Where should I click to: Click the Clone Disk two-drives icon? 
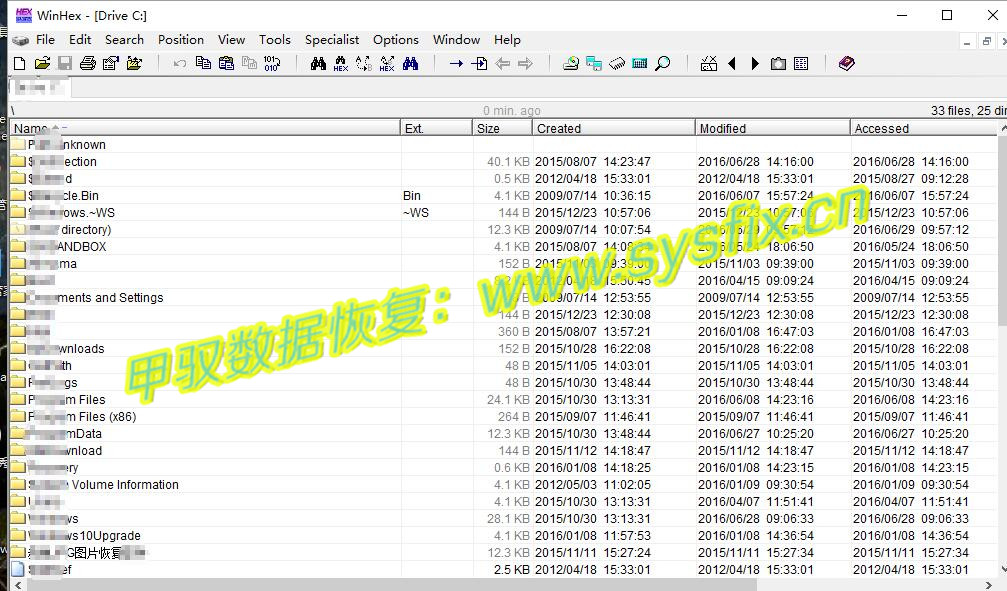[594, 63]
